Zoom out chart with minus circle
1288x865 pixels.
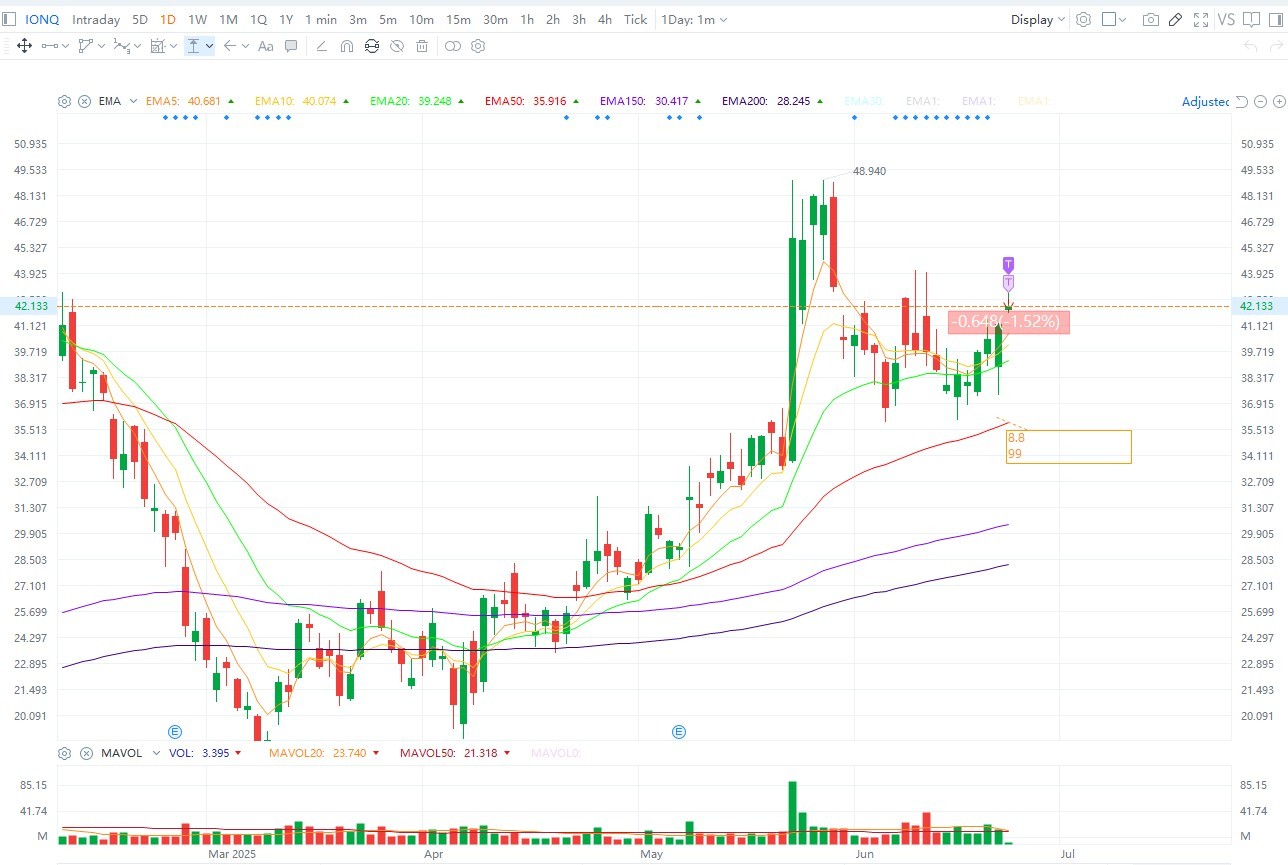[1260, 101]
